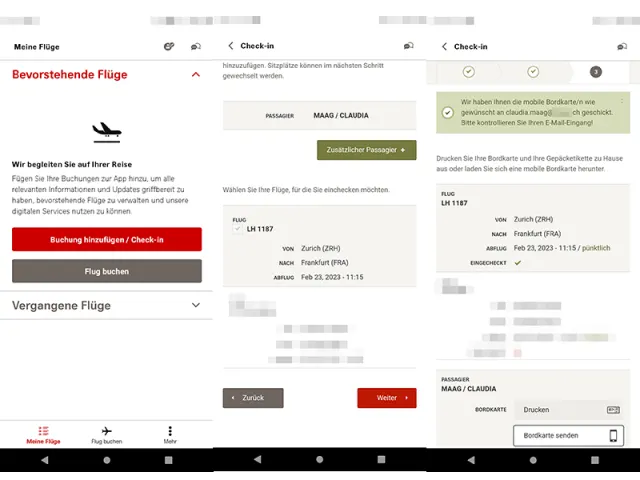Open the coin/miles icon in Meine Flüge header

coord(169,47)
